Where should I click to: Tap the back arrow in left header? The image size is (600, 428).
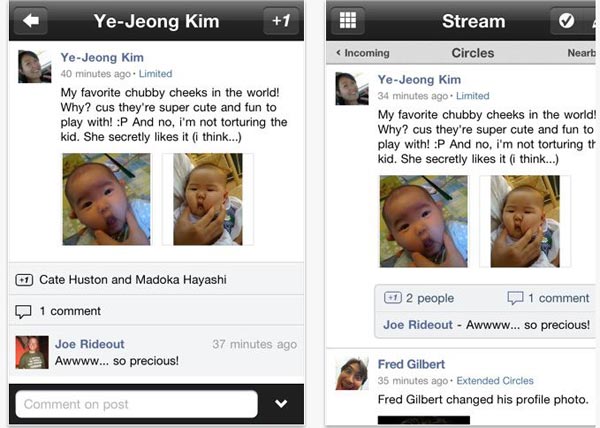[31, 21]
